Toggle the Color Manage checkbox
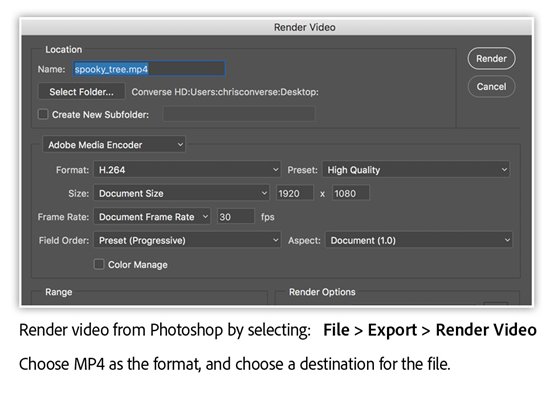Viewport: 554px width, 400px height. pyautogui.click(x=99, y=264)
